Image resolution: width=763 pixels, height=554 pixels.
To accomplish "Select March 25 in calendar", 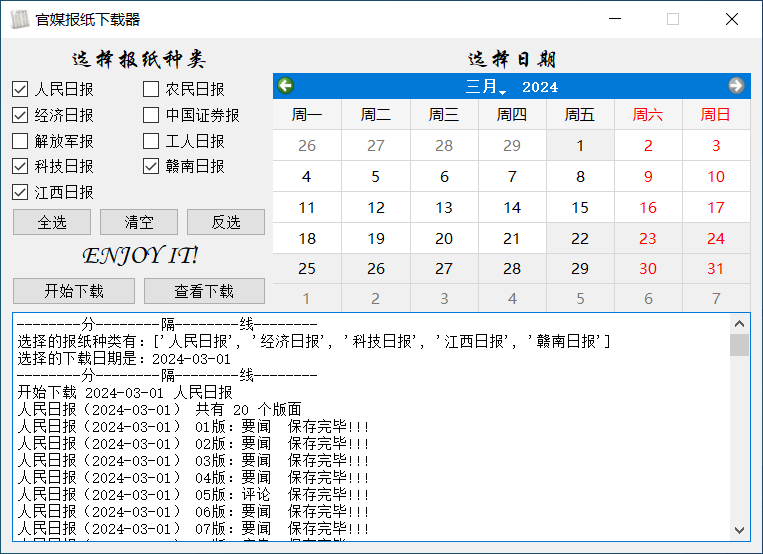I will (307, 269).
